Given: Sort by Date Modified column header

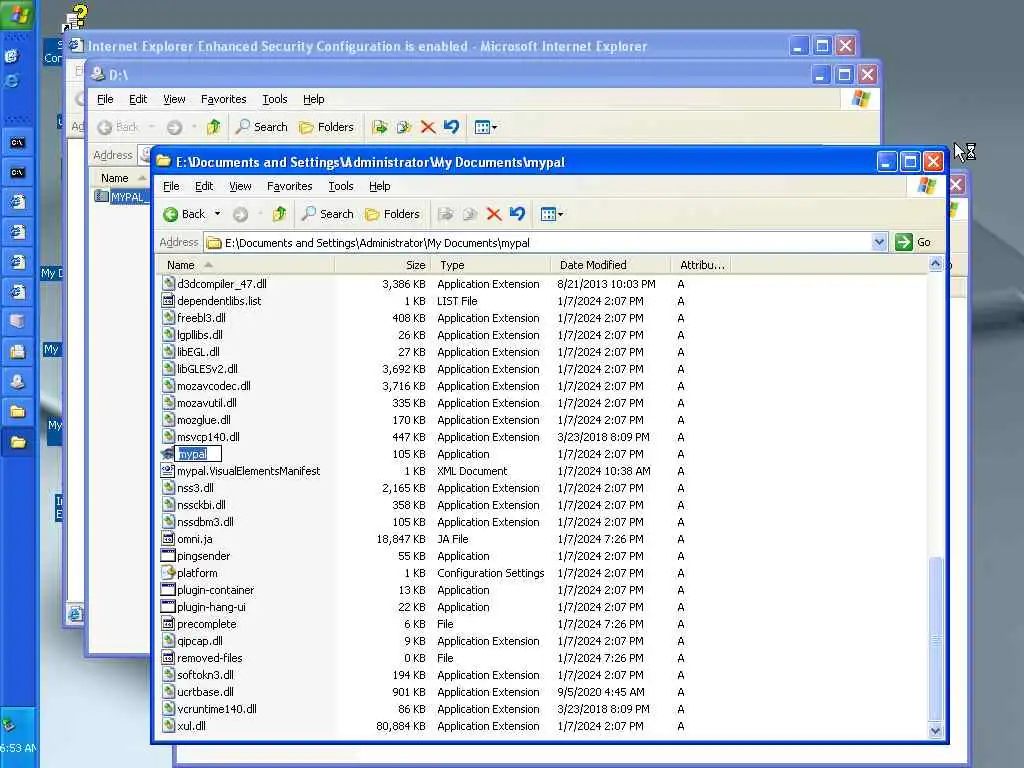Looking at the screenshot, I should [610, 265].
